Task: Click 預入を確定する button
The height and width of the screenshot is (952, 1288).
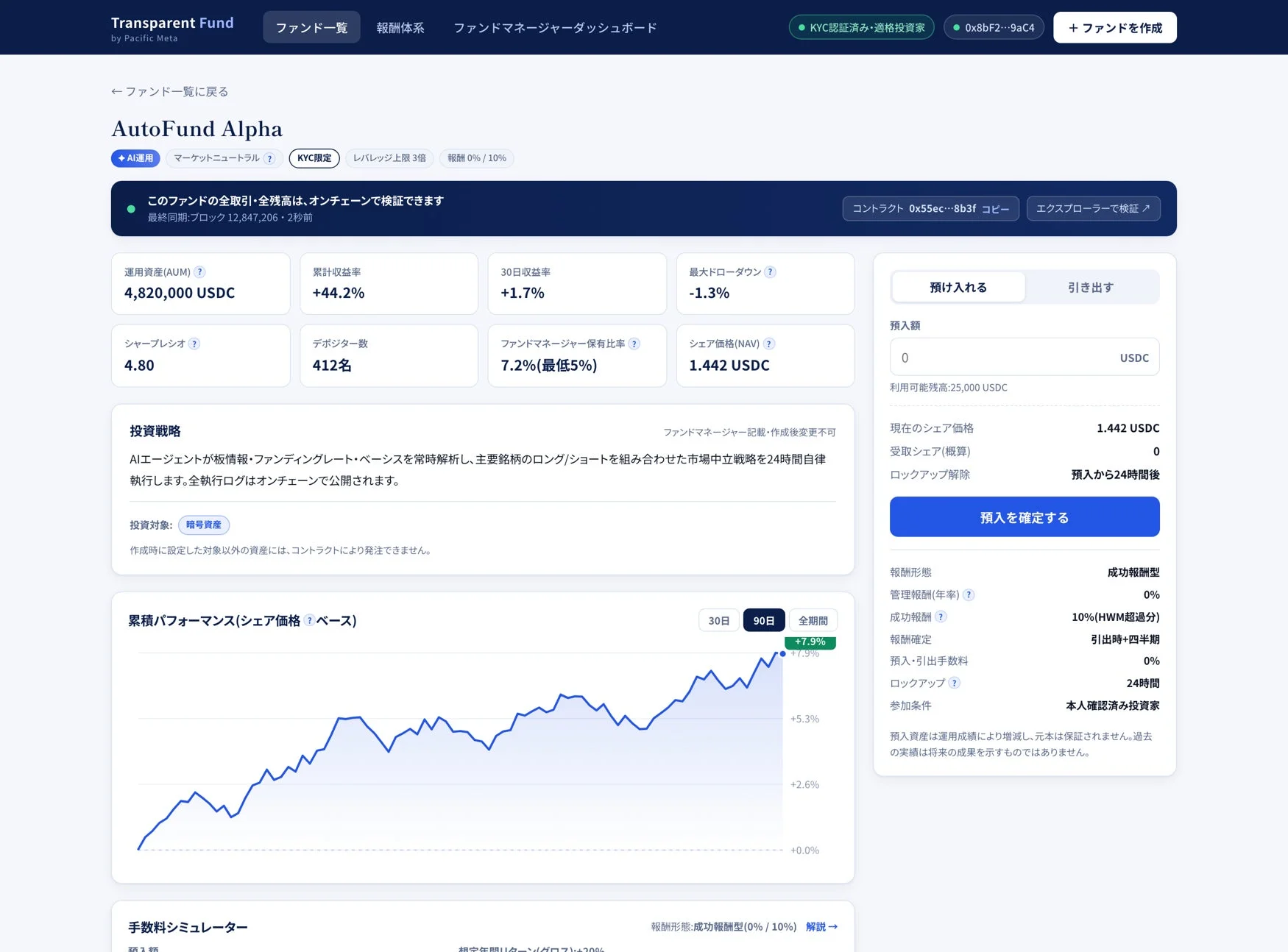Action: (x=1025, y=517)
